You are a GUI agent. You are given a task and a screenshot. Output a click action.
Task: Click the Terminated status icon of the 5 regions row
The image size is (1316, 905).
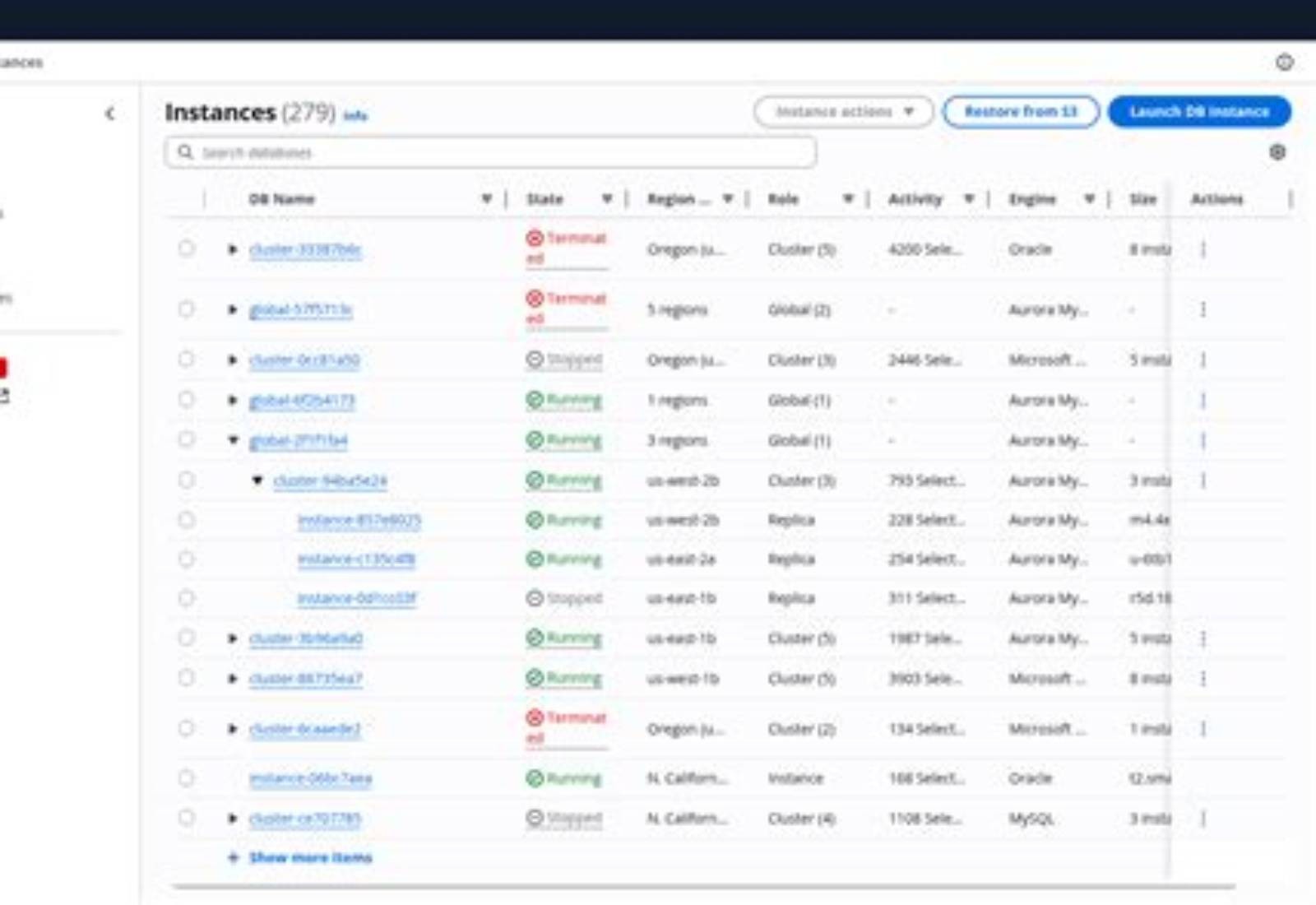click(535, 298)
